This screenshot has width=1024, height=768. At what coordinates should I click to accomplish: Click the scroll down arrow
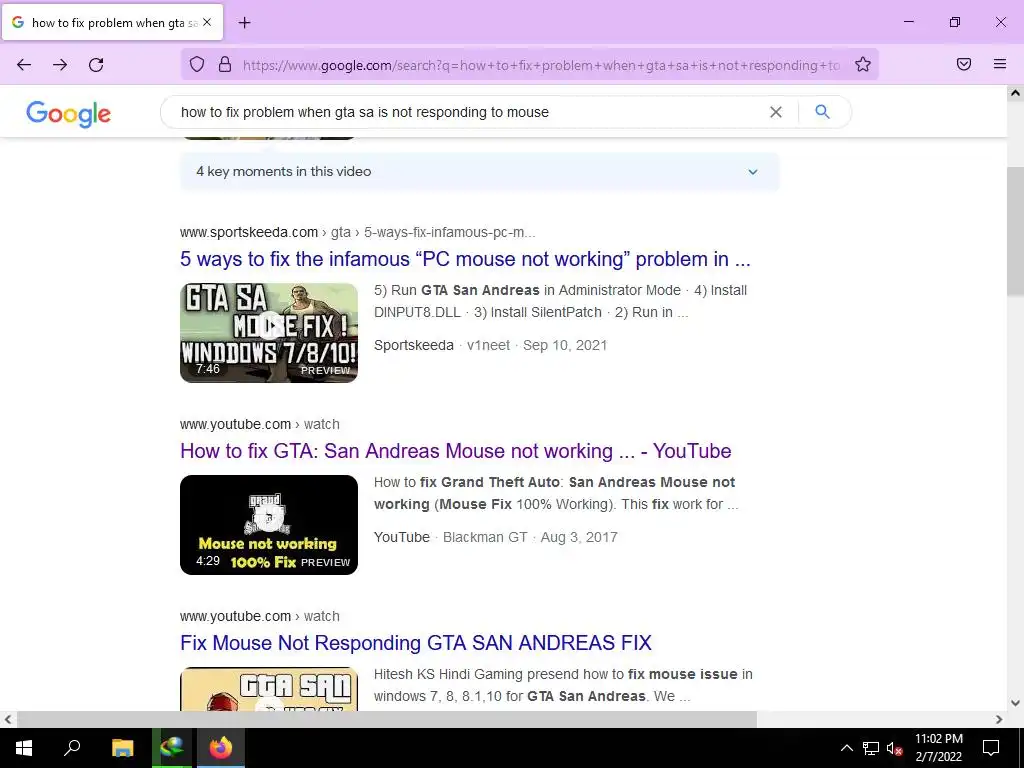1015,703
